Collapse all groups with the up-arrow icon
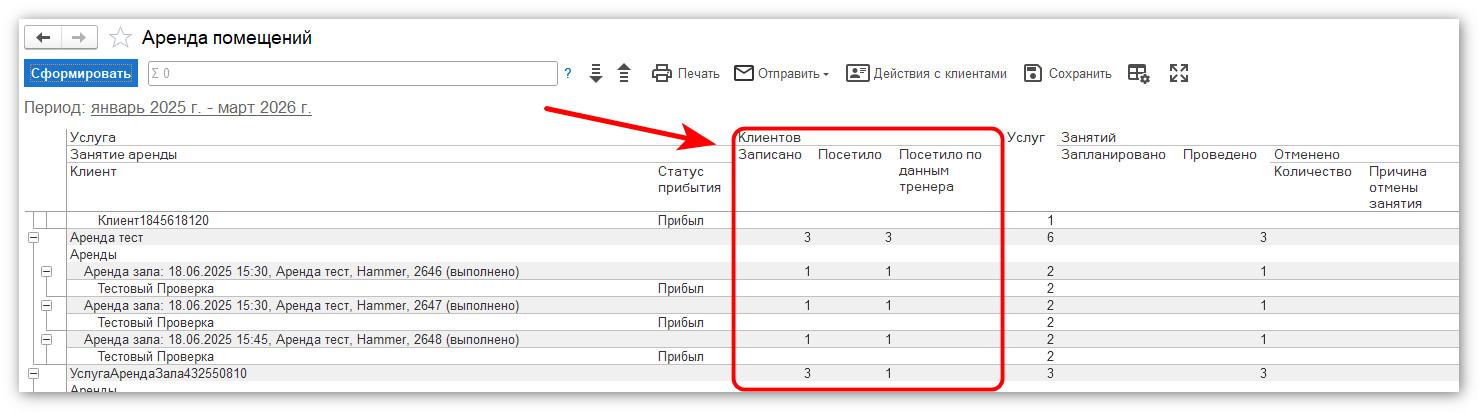The width and height of the screenshot is (1479, 412). (x=624, y=73)
